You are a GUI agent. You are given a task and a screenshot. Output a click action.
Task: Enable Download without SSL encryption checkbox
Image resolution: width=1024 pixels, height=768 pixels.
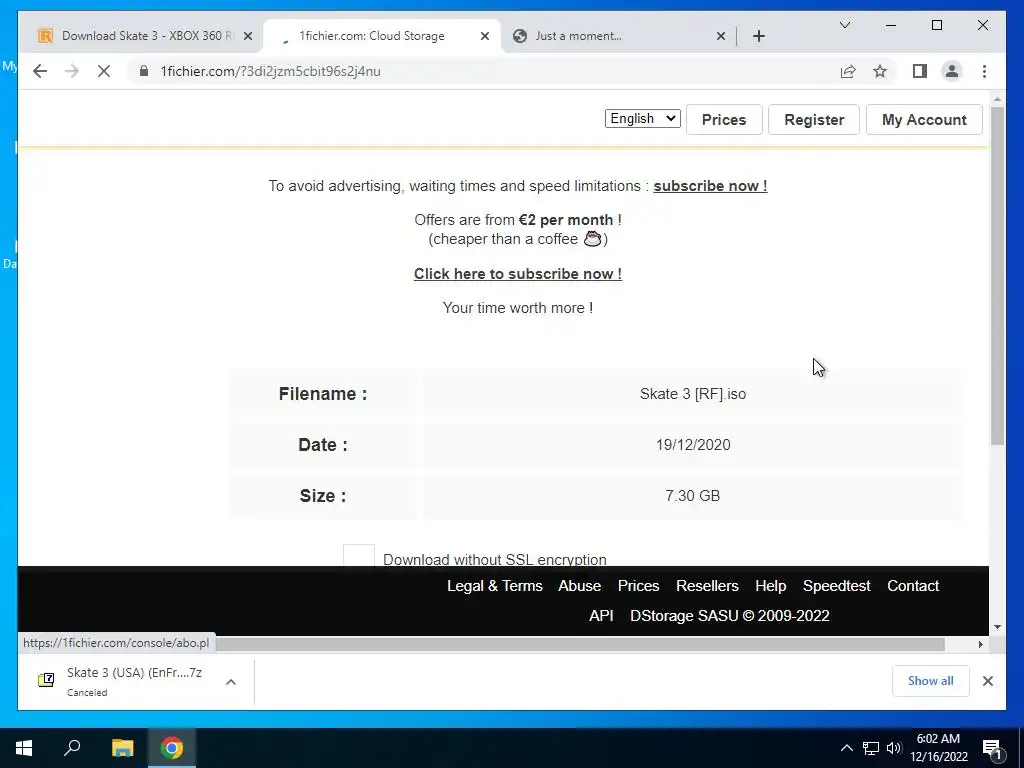tap(359, 556)
